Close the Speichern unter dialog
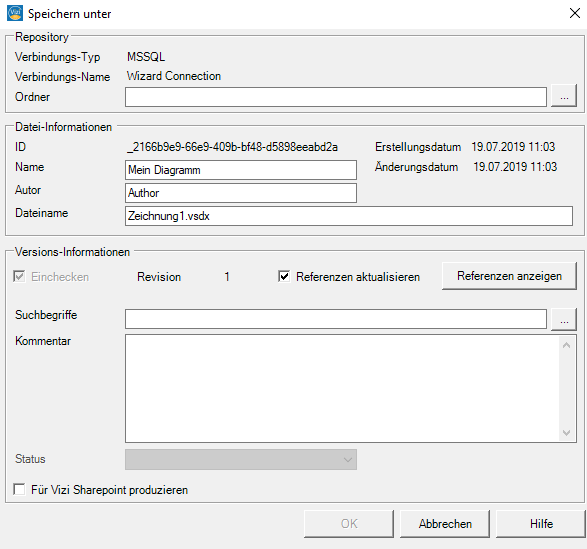Viewport: 587px width, 549px height. pyautogui.click(x=575, y=13)
